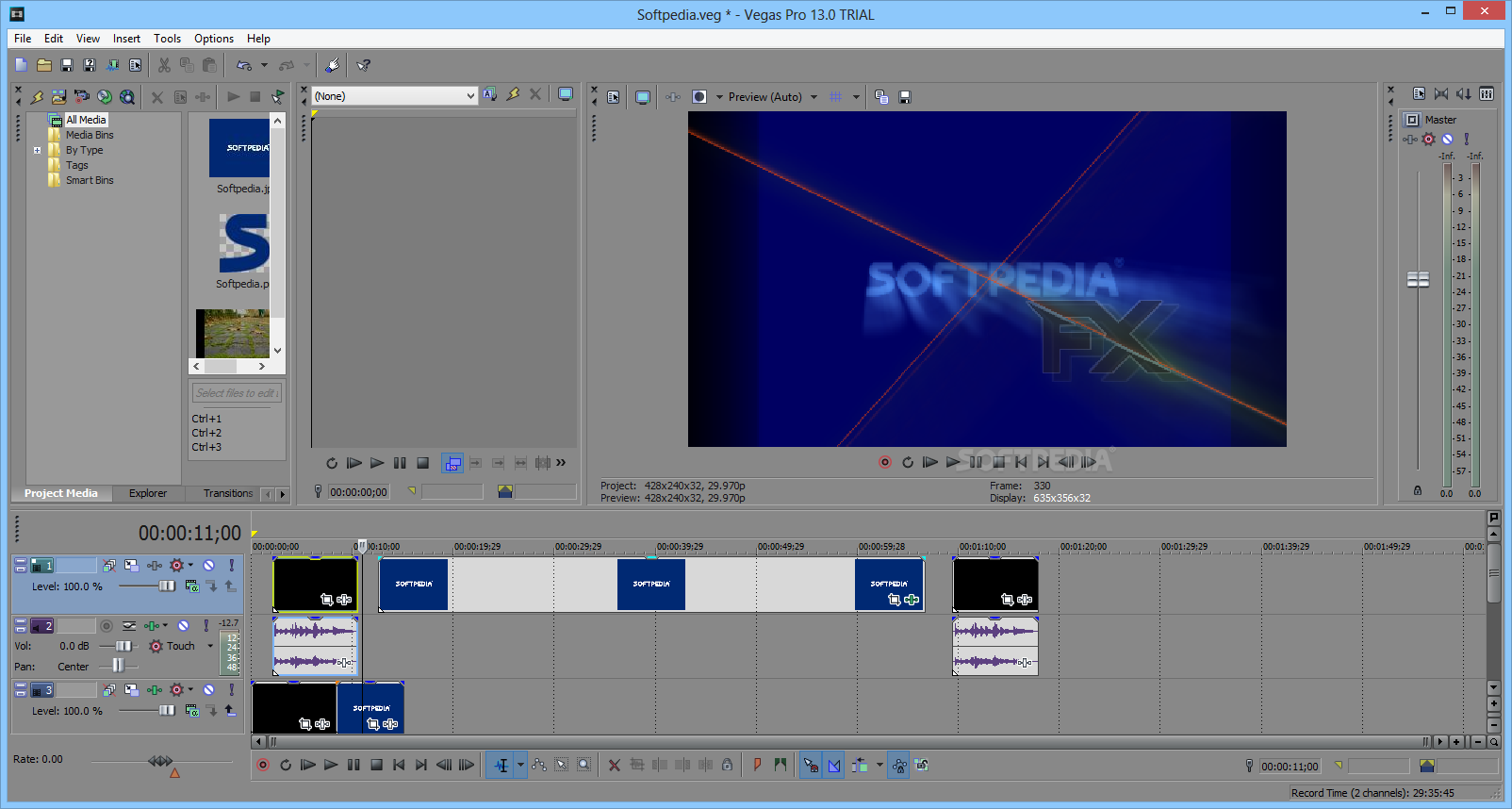Click Copy Snapshot to Clipboard icon
Image resolution: width=1512 pixels, height=809 pixels.
click(881, 97)
